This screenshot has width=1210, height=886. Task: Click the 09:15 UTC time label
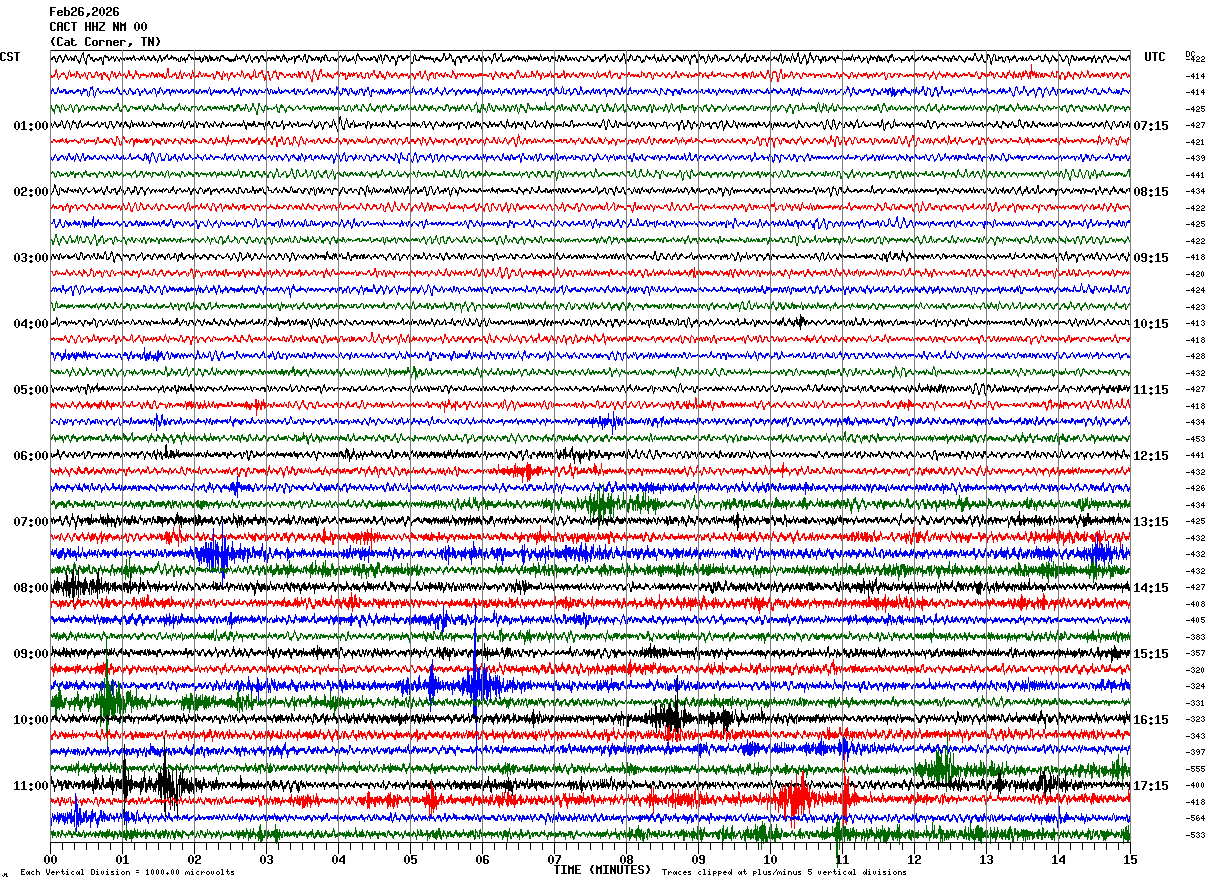tap(1151, 258)
